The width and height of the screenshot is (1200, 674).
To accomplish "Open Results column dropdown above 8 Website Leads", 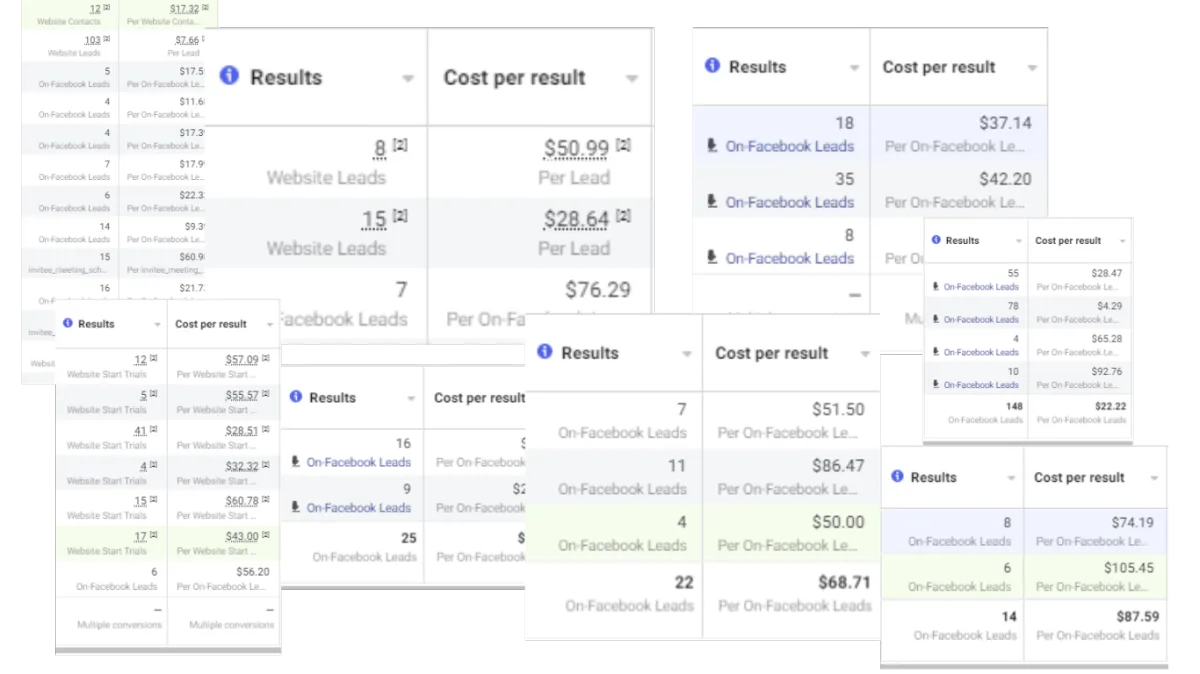I will point(408,79).
